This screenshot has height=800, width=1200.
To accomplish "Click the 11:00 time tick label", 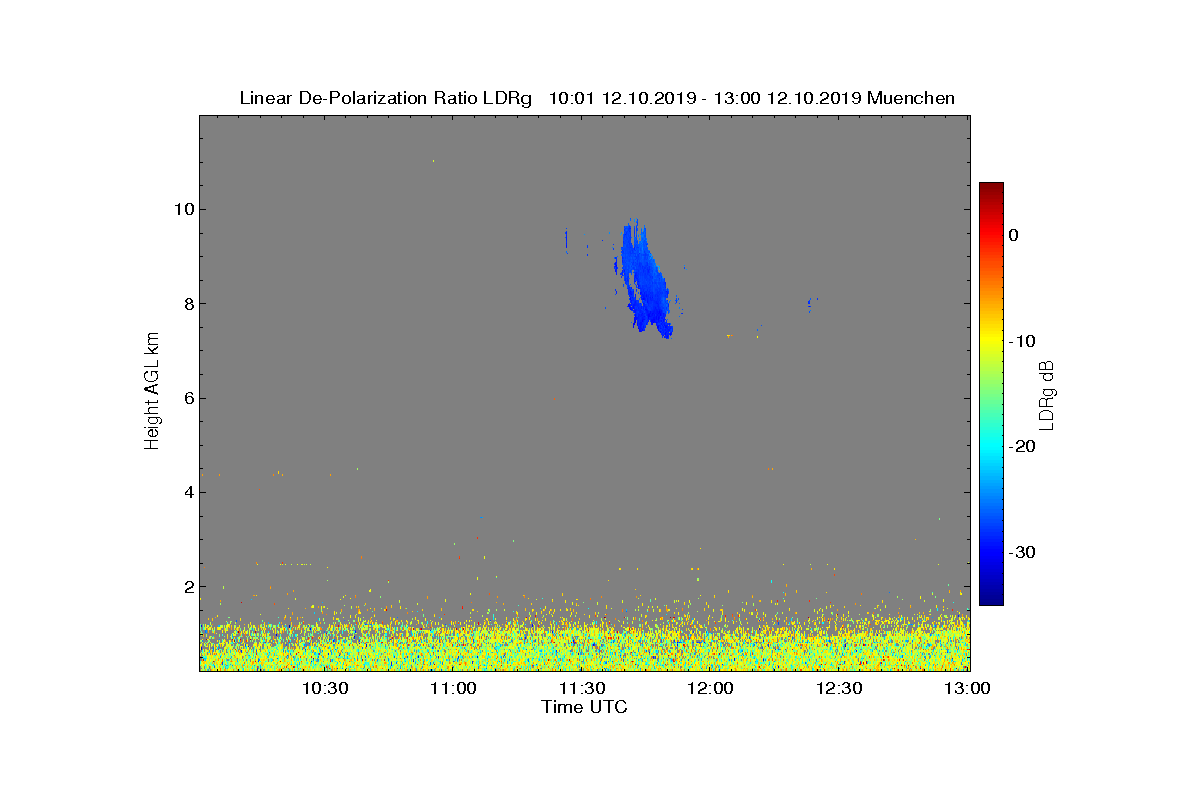I will point(454,688).
